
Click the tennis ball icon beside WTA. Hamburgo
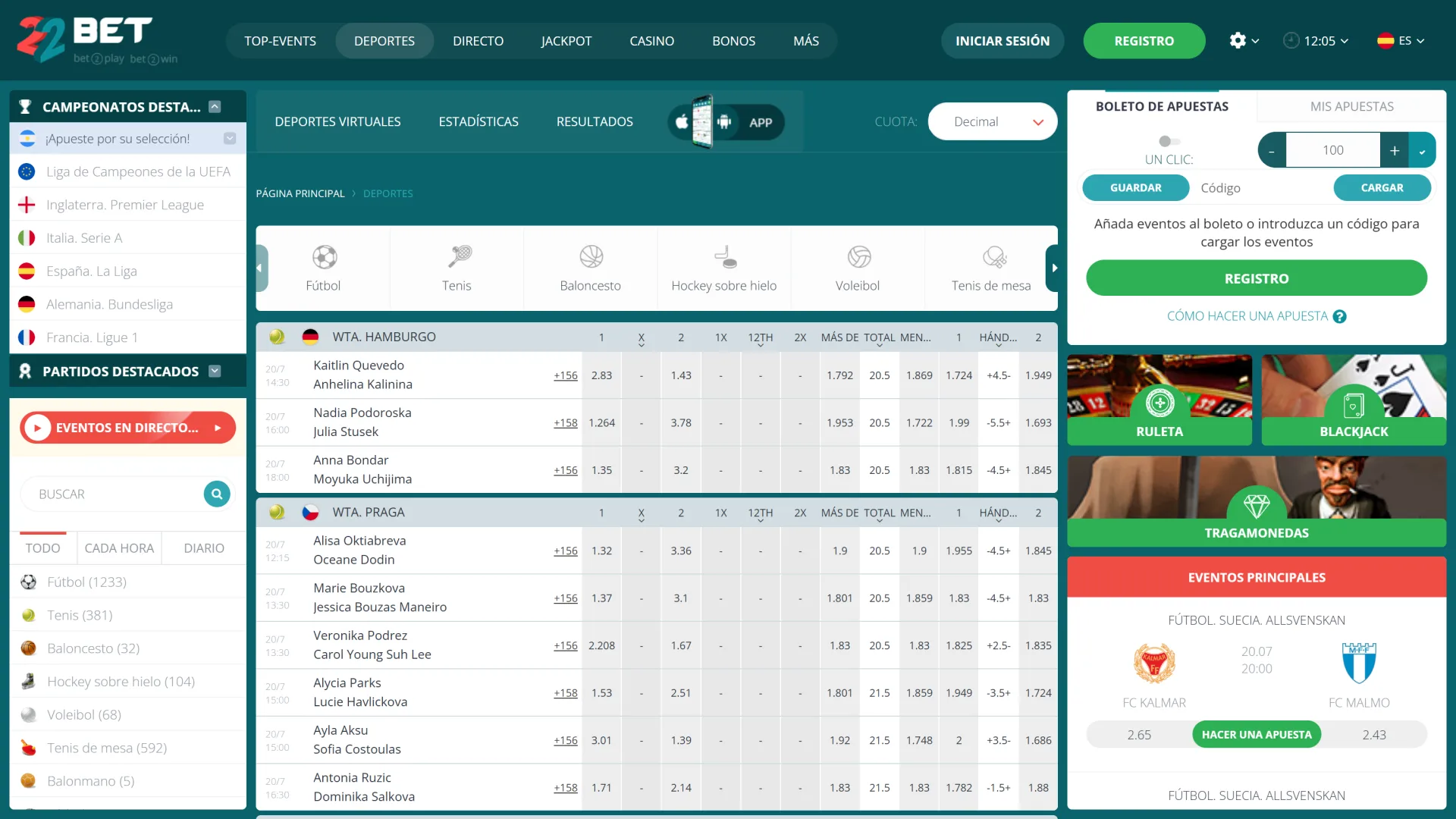tap(277, 337)
